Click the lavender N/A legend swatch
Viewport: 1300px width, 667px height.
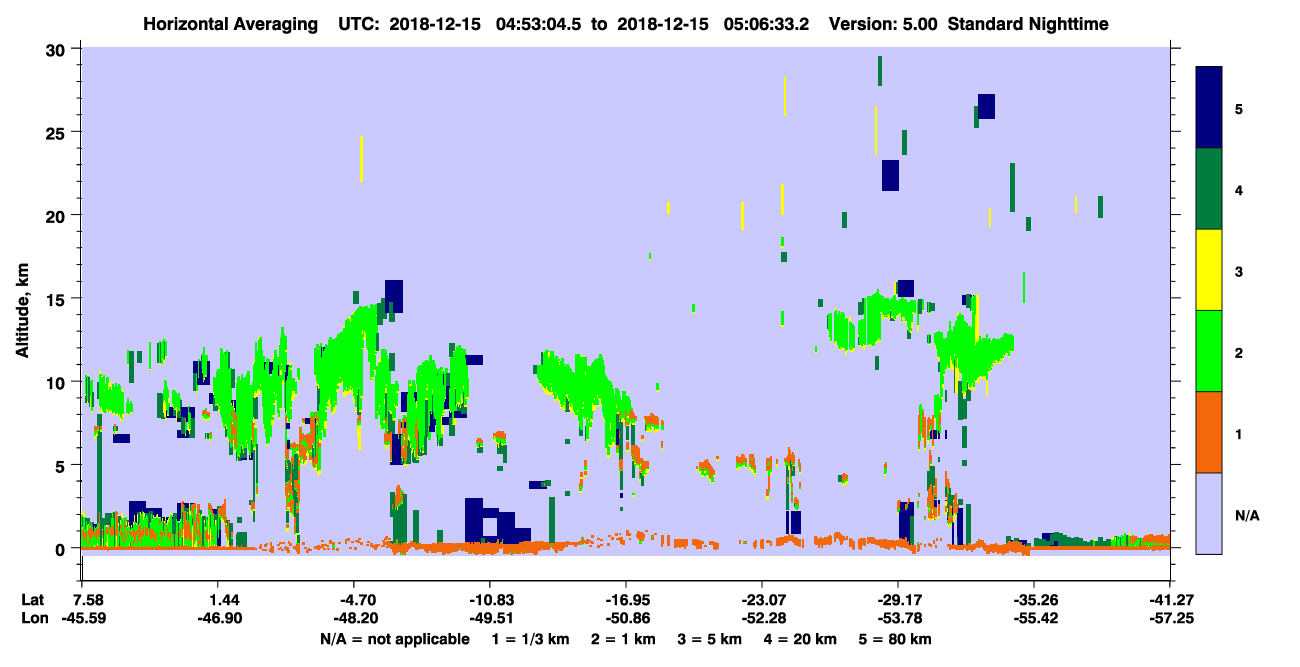point(1209,512)
